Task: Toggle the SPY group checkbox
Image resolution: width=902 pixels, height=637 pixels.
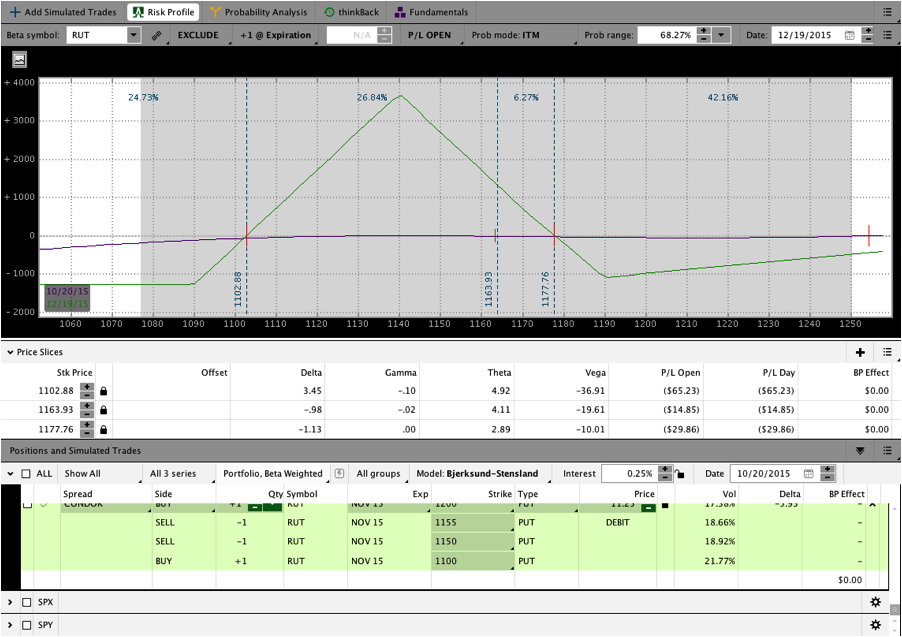Action: (x=27, y=625)
